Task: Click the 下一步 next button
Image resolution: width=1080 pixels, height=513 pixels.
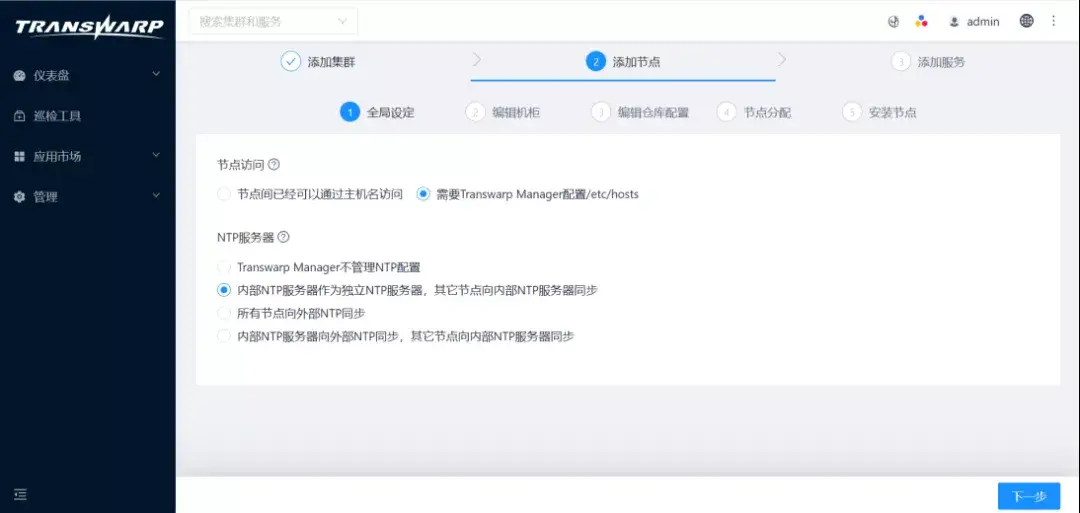Action: coord(1029,496)
